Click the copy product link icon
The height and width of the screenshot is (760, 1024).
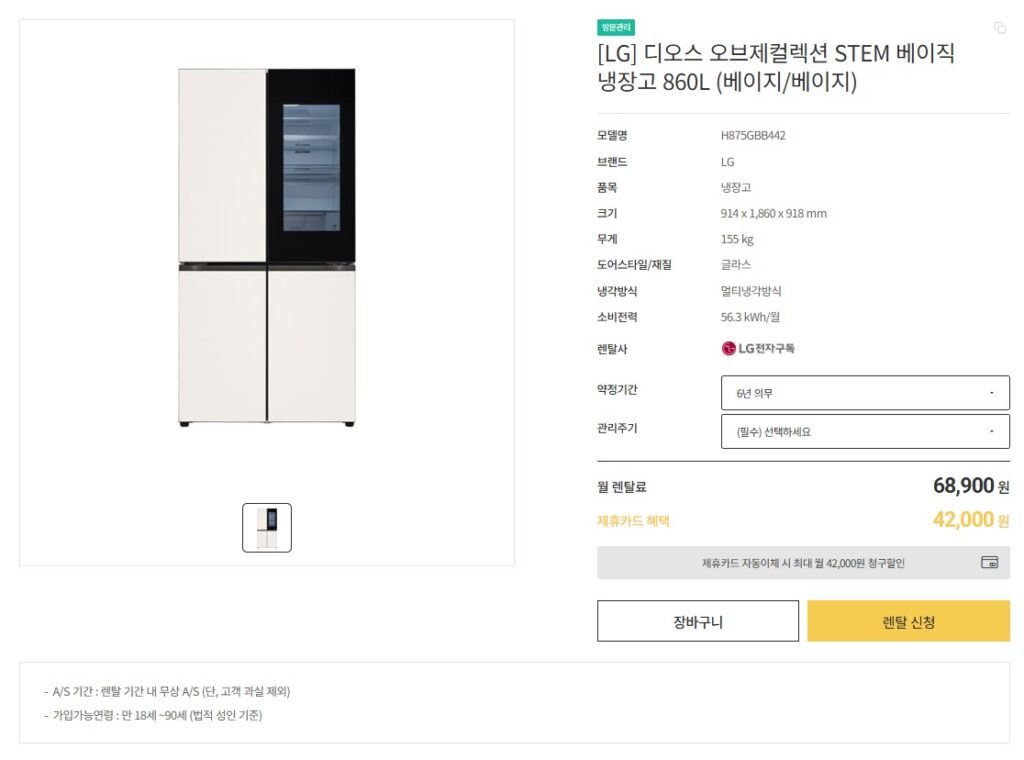[x=999, y=29]
